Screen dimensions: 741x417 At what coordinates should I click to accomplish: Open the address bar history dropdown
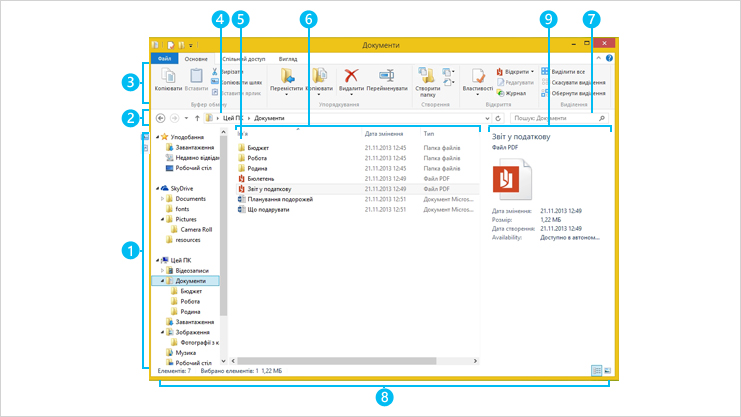(487, 118)
